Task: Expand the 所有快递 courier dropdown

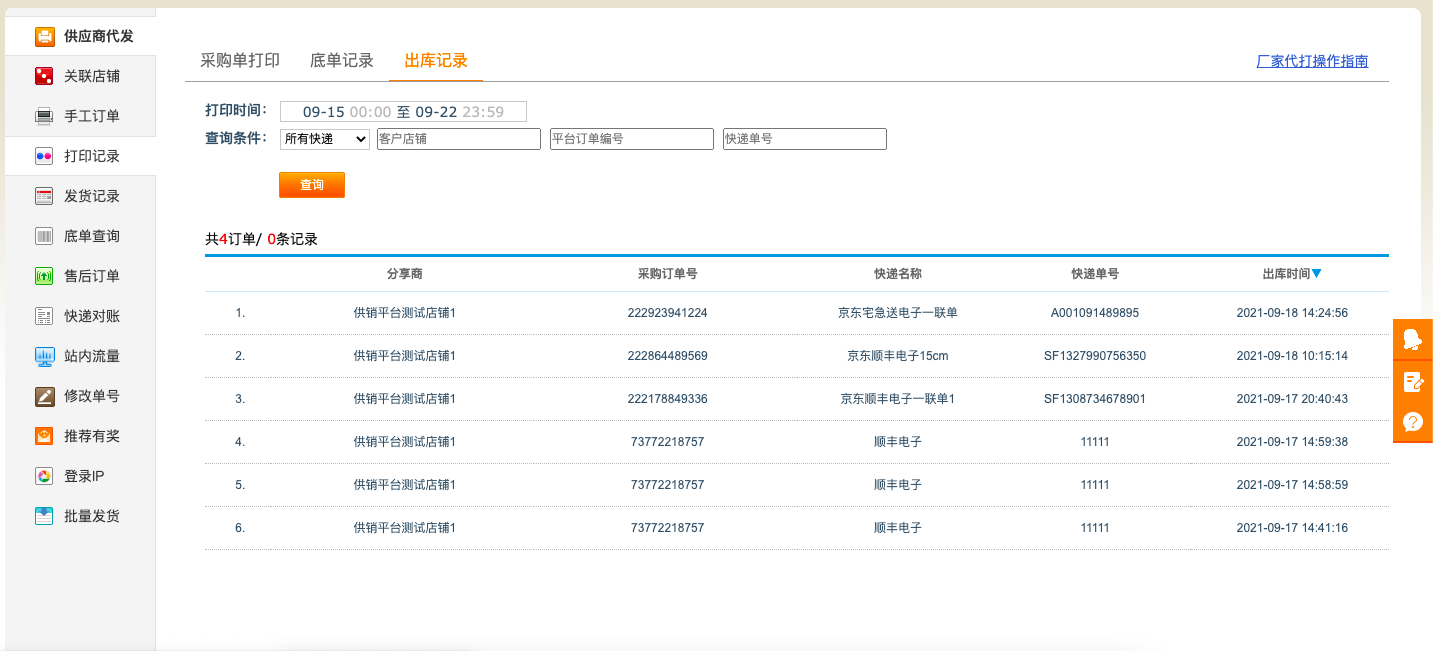Action: [324, 139]
